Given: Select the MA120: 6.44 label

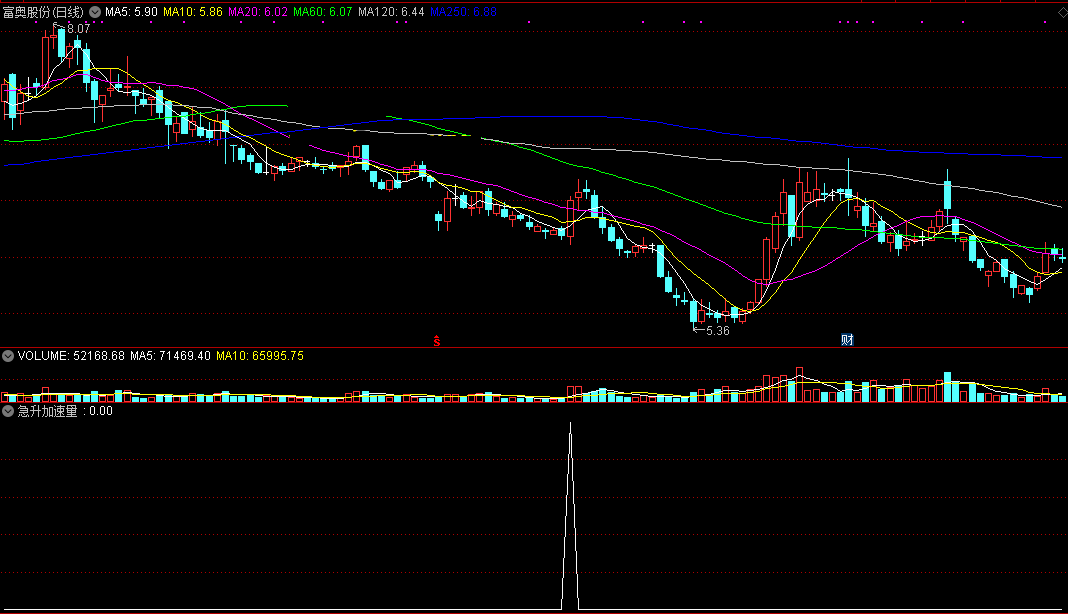Looking at the screenshot, I should 391,12.
